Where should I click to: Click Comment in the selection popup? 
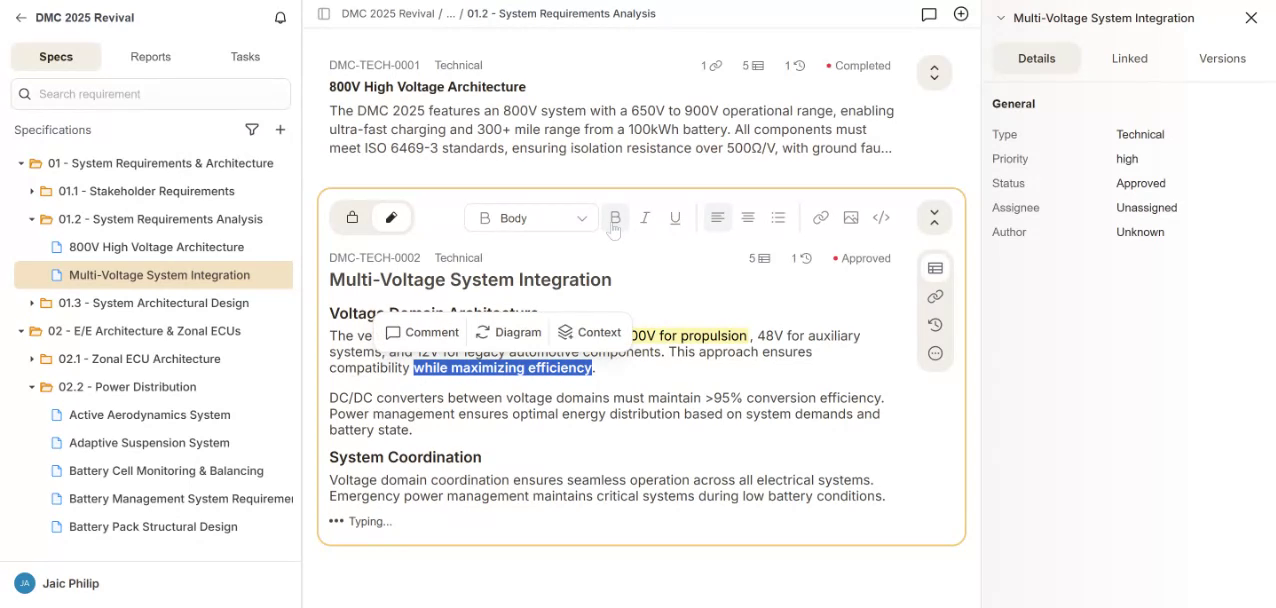tap(422, 332)
